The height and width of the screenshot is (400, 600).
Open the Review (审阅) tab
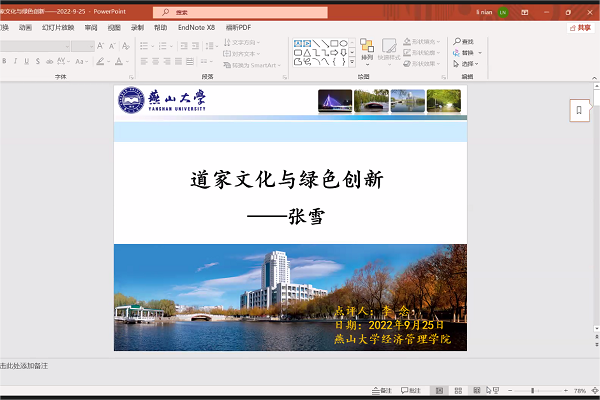pyautogui.click(x=92, y=28)
